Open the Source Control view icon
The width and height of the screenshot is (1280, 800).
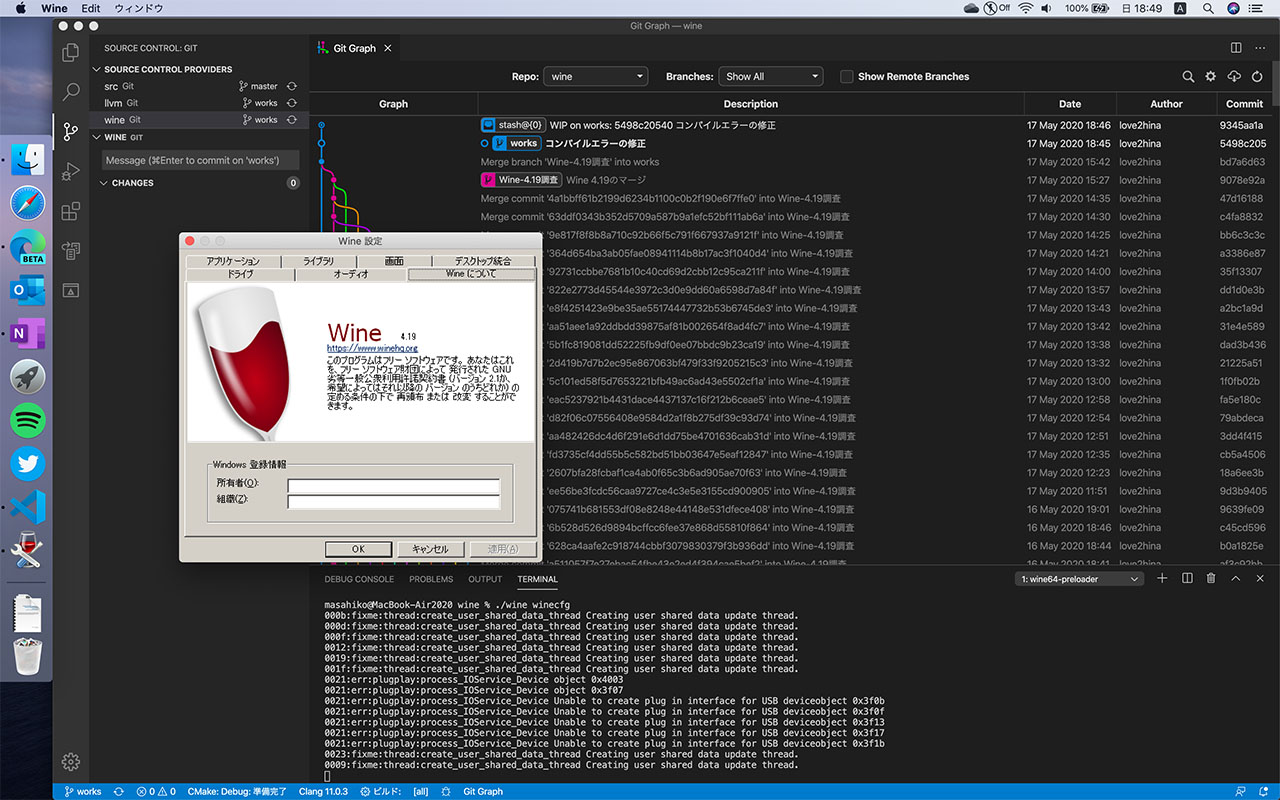pyautogui.click(x=71, y=131)
